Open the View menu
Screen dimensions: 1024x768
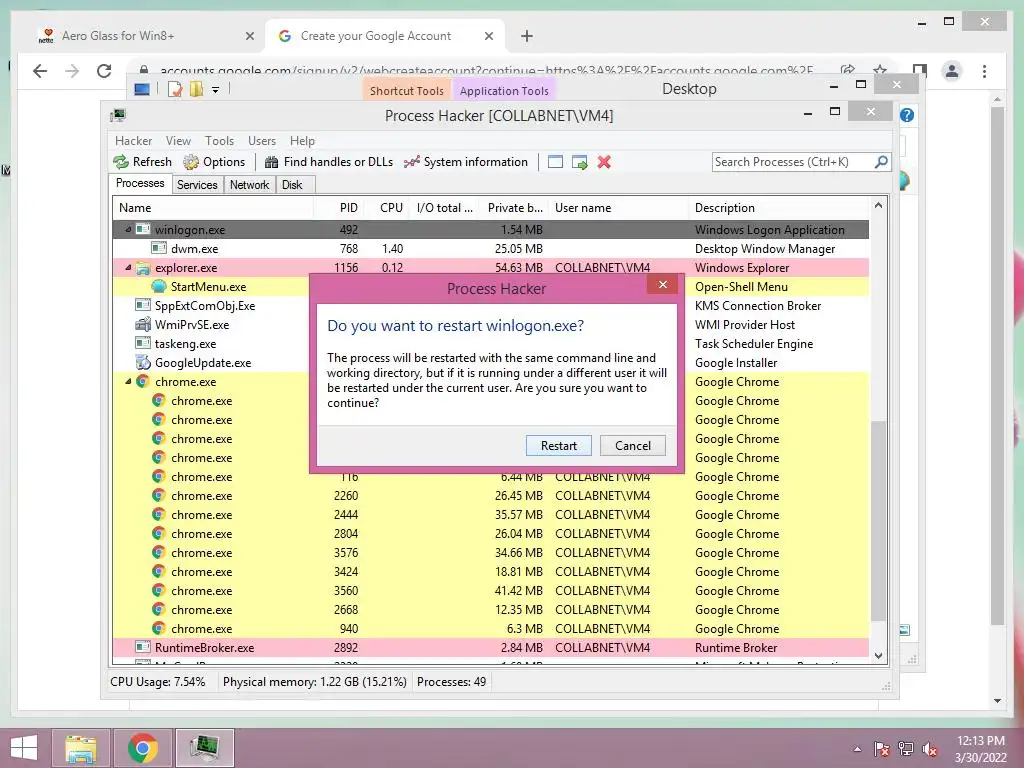(178, 141)
